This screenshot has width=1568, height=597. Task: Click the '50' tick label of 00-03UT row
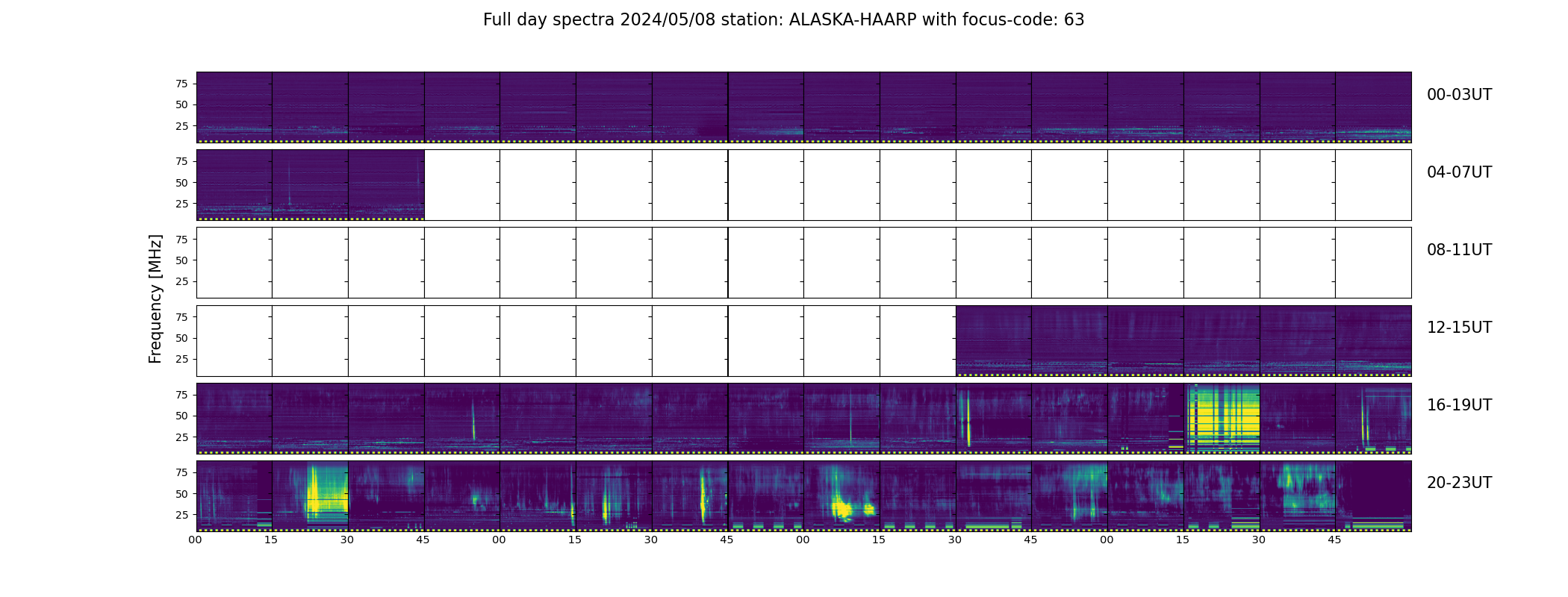(x=181, y=105)
